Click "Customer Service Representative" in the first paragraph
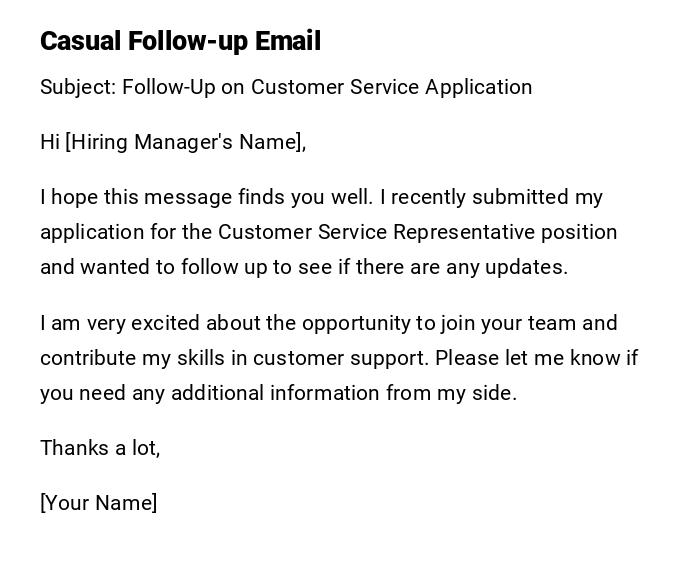700x566 pixels. [377, 232]
